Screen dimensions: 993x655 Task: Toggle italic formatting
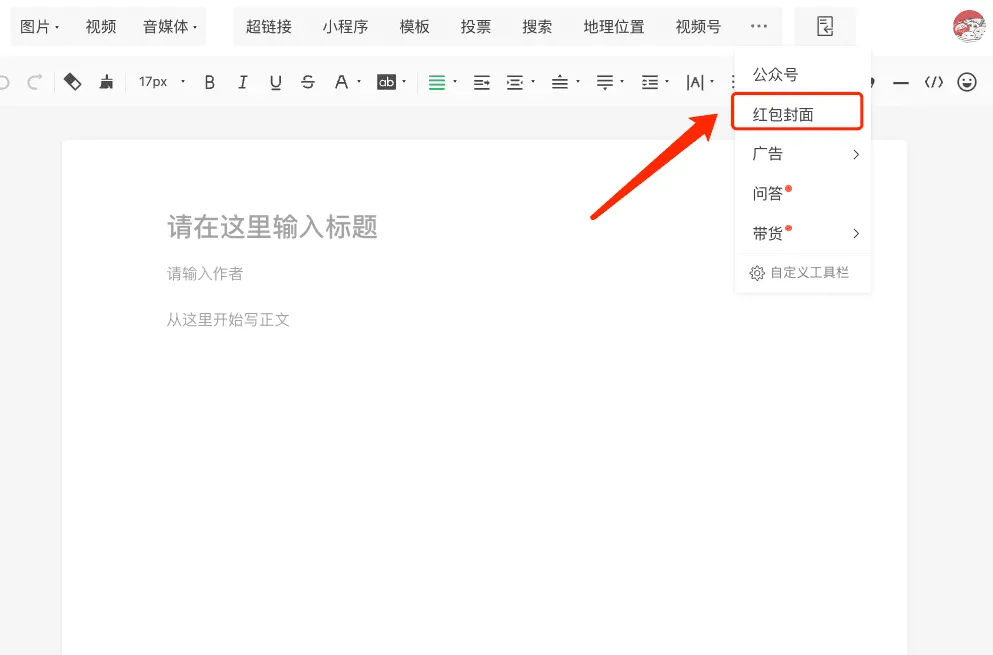[242, 82]
